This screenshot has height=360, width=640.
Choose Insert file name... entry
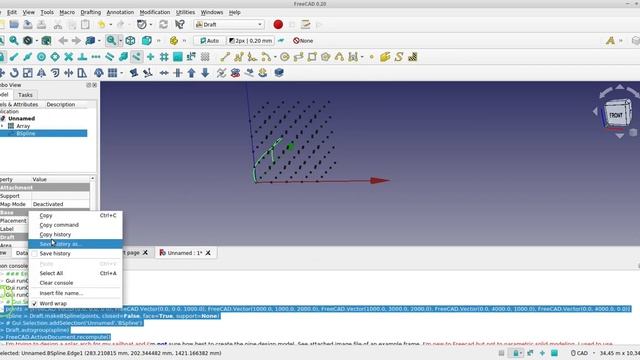(x=76, y=293)
